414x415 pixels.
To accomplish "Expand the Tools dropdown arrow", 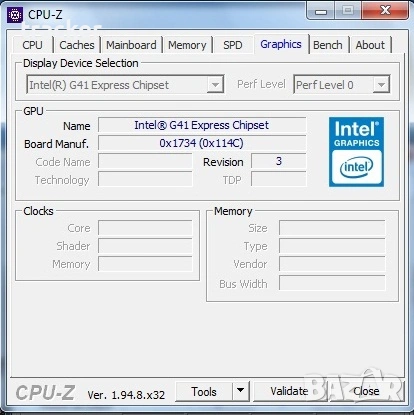I will pos(240,391).
